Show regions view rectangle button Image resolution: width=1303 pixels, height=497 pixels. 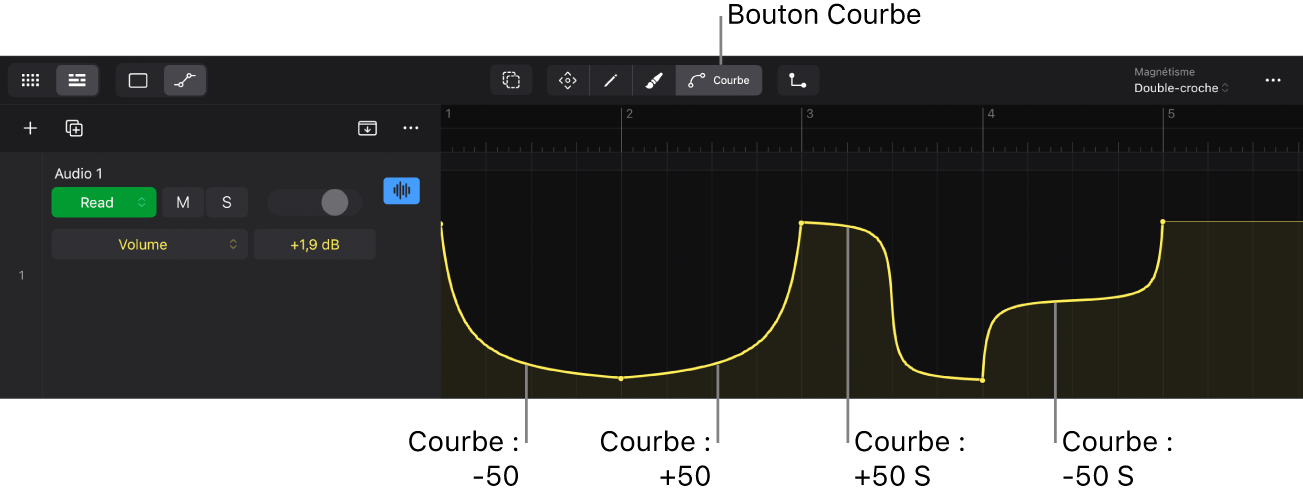138,81
